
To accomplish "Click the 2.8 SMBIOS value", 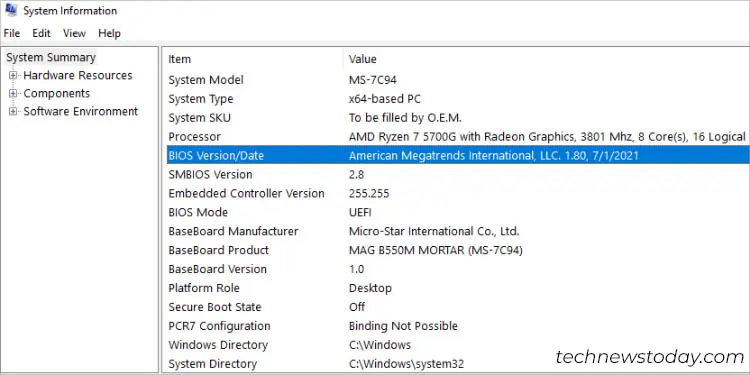I will (x=356, y=175).
